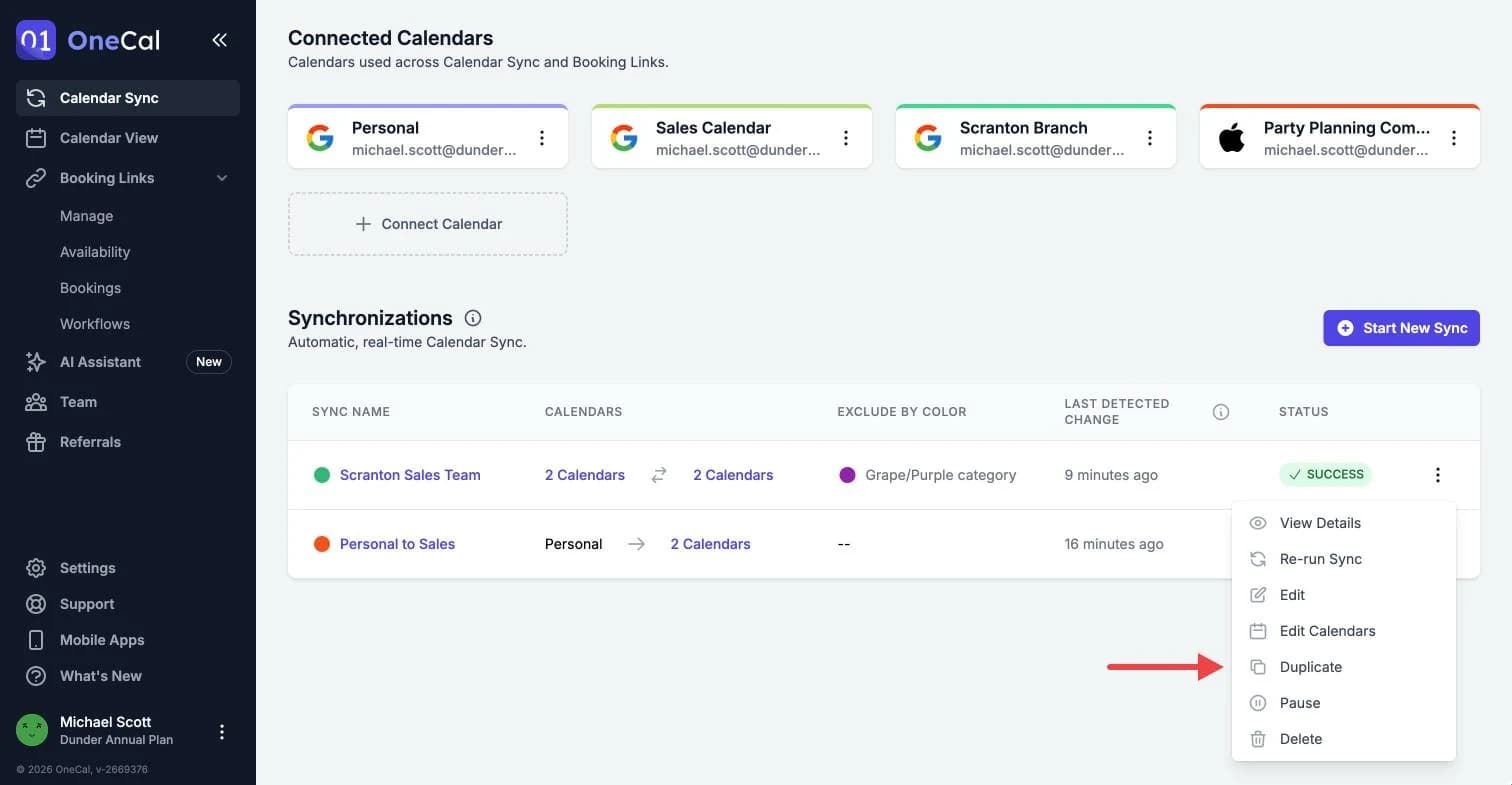The width and height of the screenshot is (1512, 785).
Task: Click the green dot beside Scranton Sales Team
Action: [x=322, y=475]
